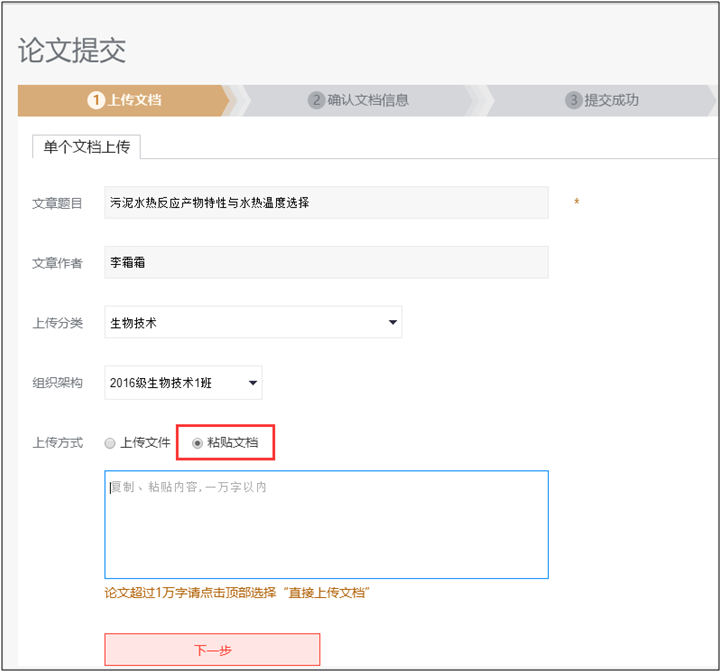Expand the 组织架构 dropdown for 2016级生物技术1班
This screenshot has width=721, height=672.
click(x=183, y=382)
